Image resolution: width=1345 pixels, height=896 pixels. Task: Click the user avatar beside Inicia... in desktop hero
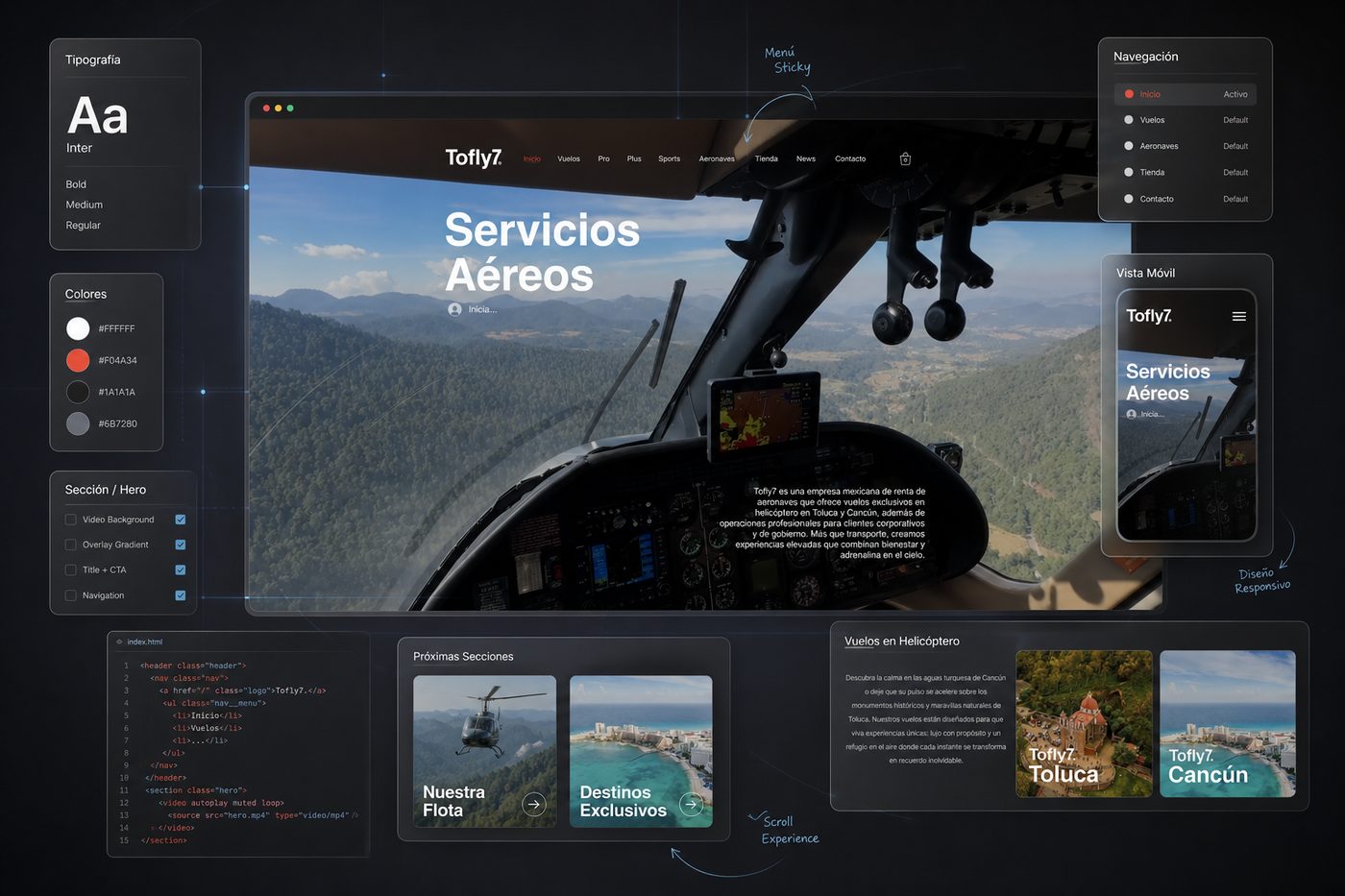[x=454, y=309]
